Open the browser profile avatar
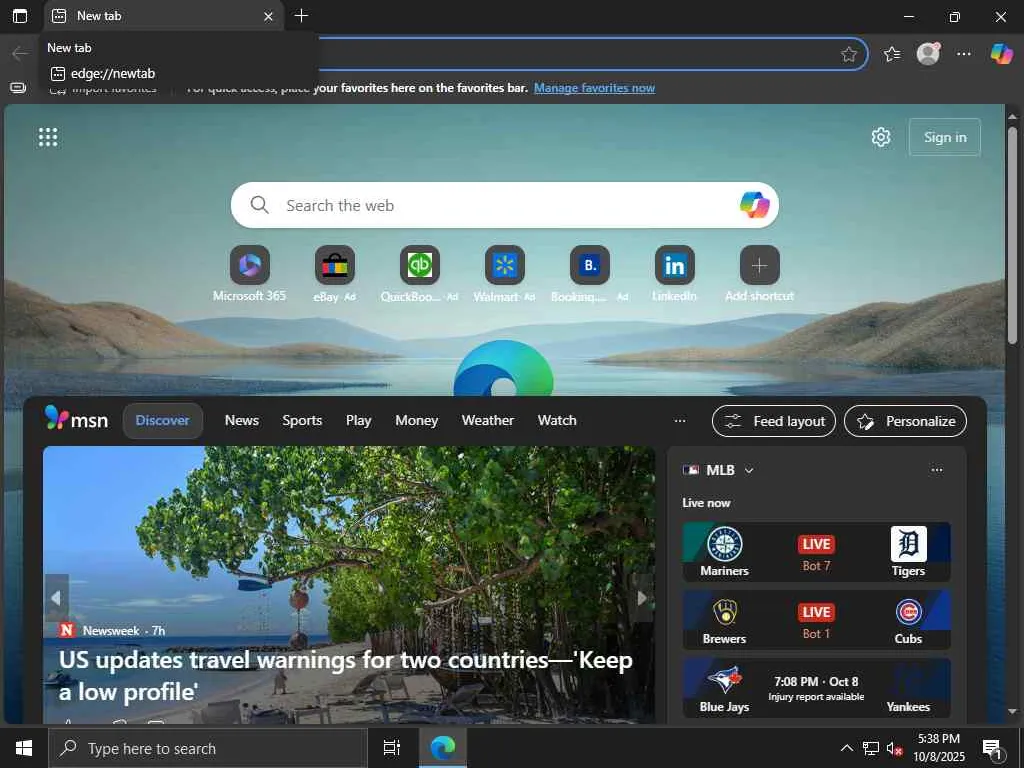1024x768 pixels. [x=928, y=54]
